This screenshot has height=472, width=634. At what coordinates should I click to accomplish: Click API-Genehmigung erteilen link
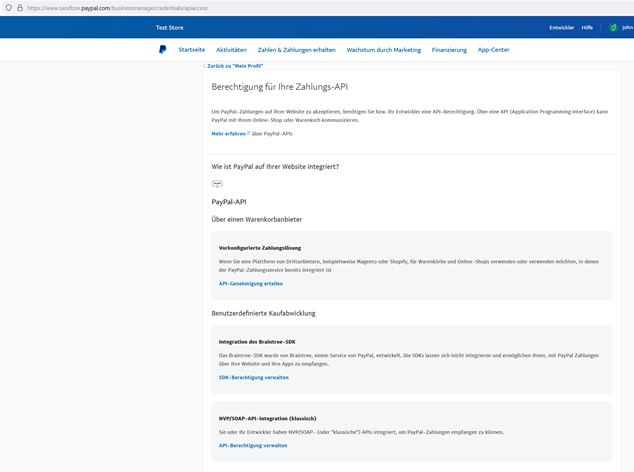click(x=251, y=284)
